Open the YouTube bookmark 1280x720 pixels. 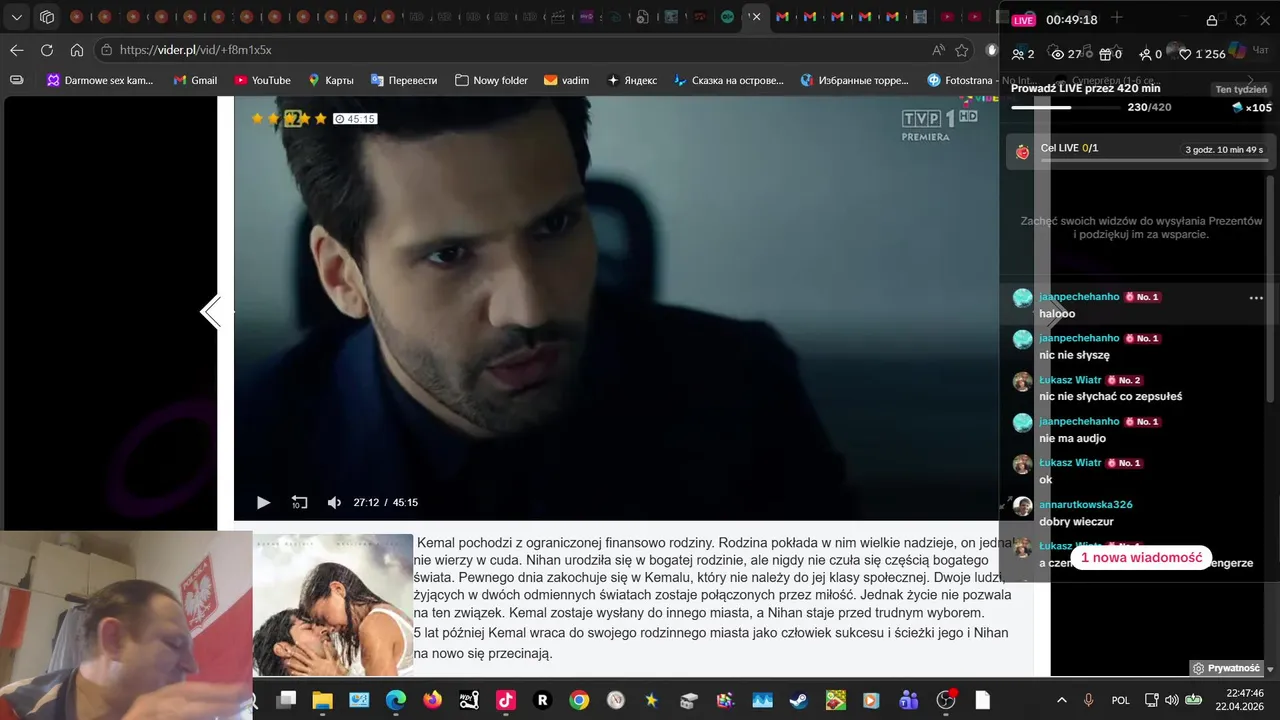click(x=262, y=80)
